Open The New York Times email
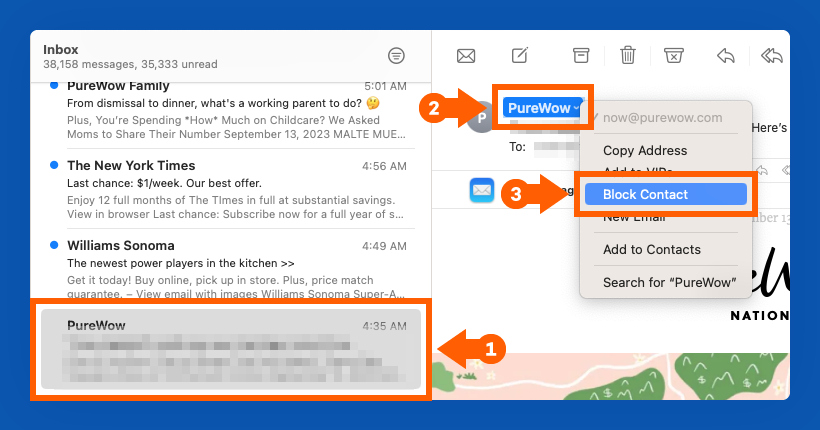The image size is (820, 430). point(231,189)
